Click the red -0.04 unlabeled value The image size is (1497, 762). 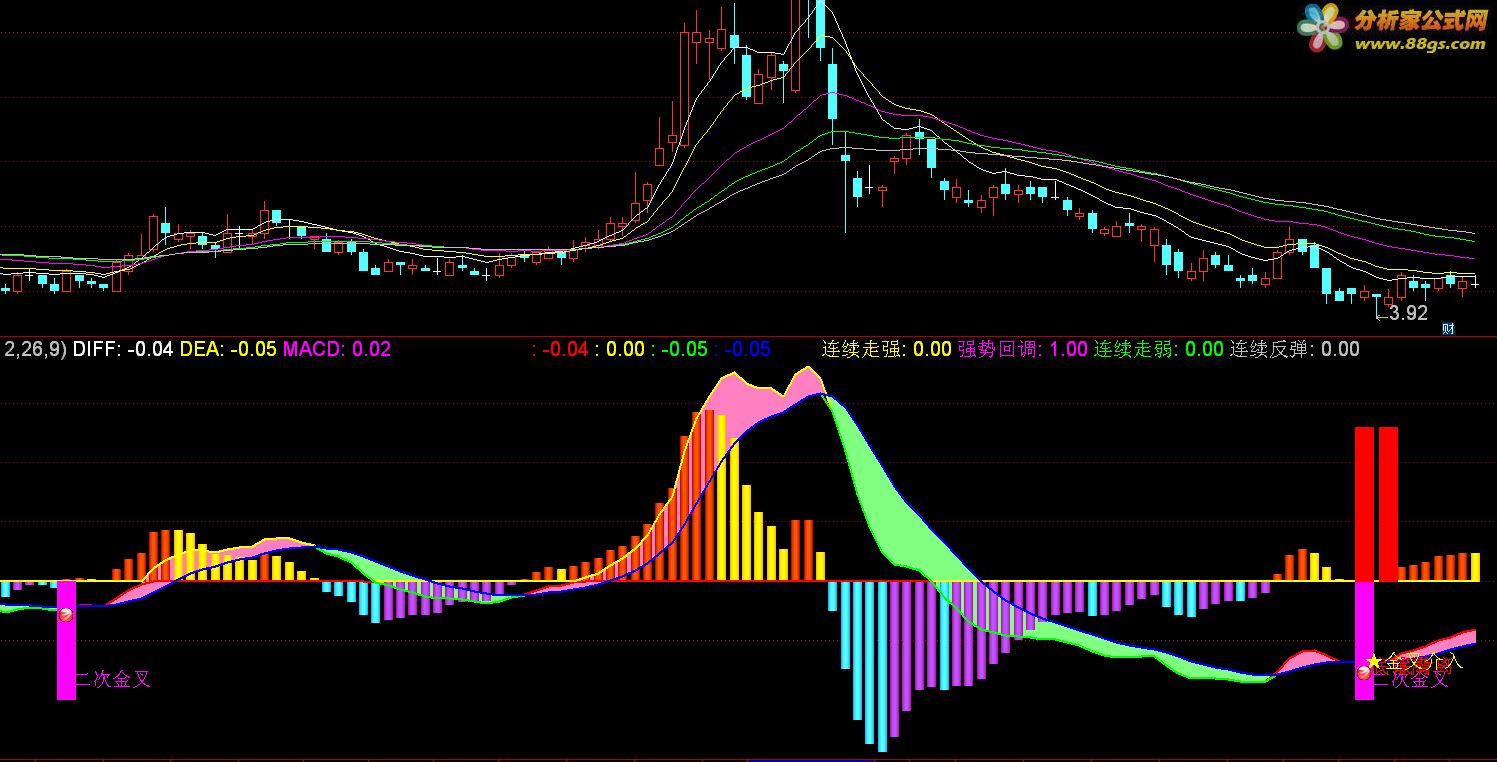click(565, 349)
